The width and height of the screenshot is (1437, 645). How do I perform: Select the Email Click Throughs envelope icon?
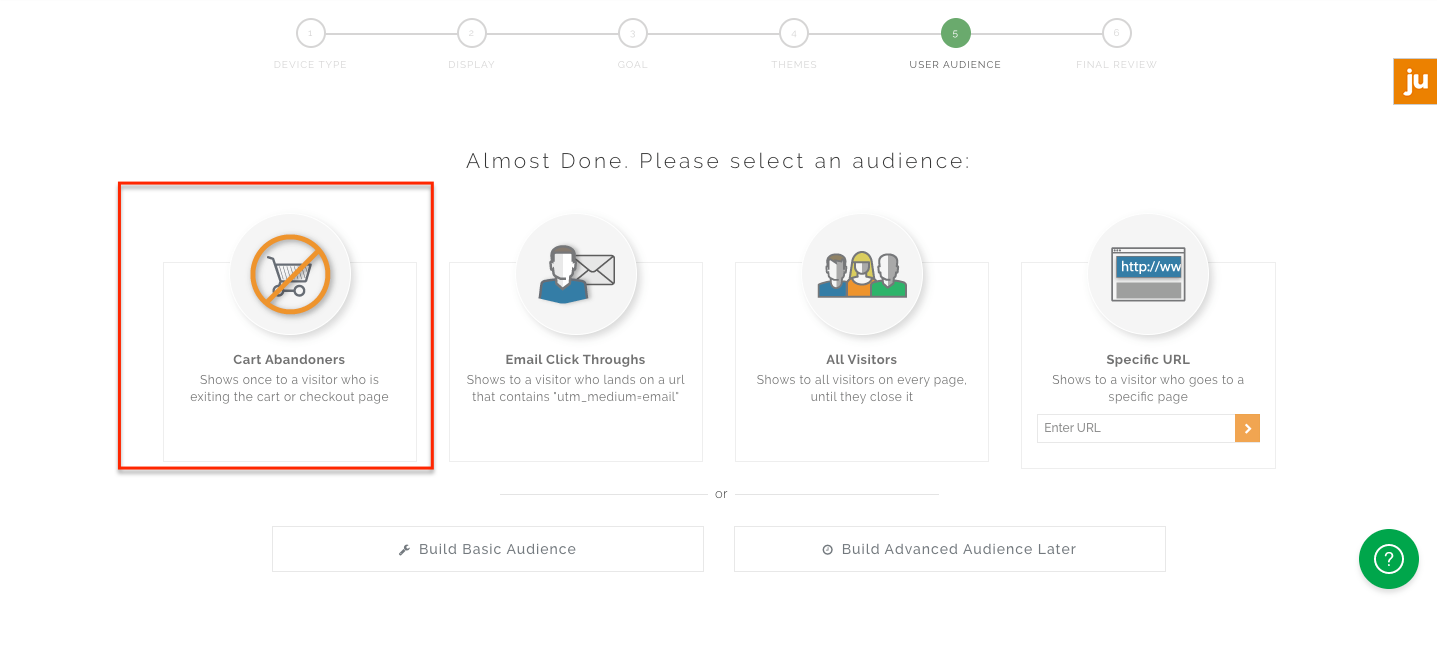click(x=576, y=275)
